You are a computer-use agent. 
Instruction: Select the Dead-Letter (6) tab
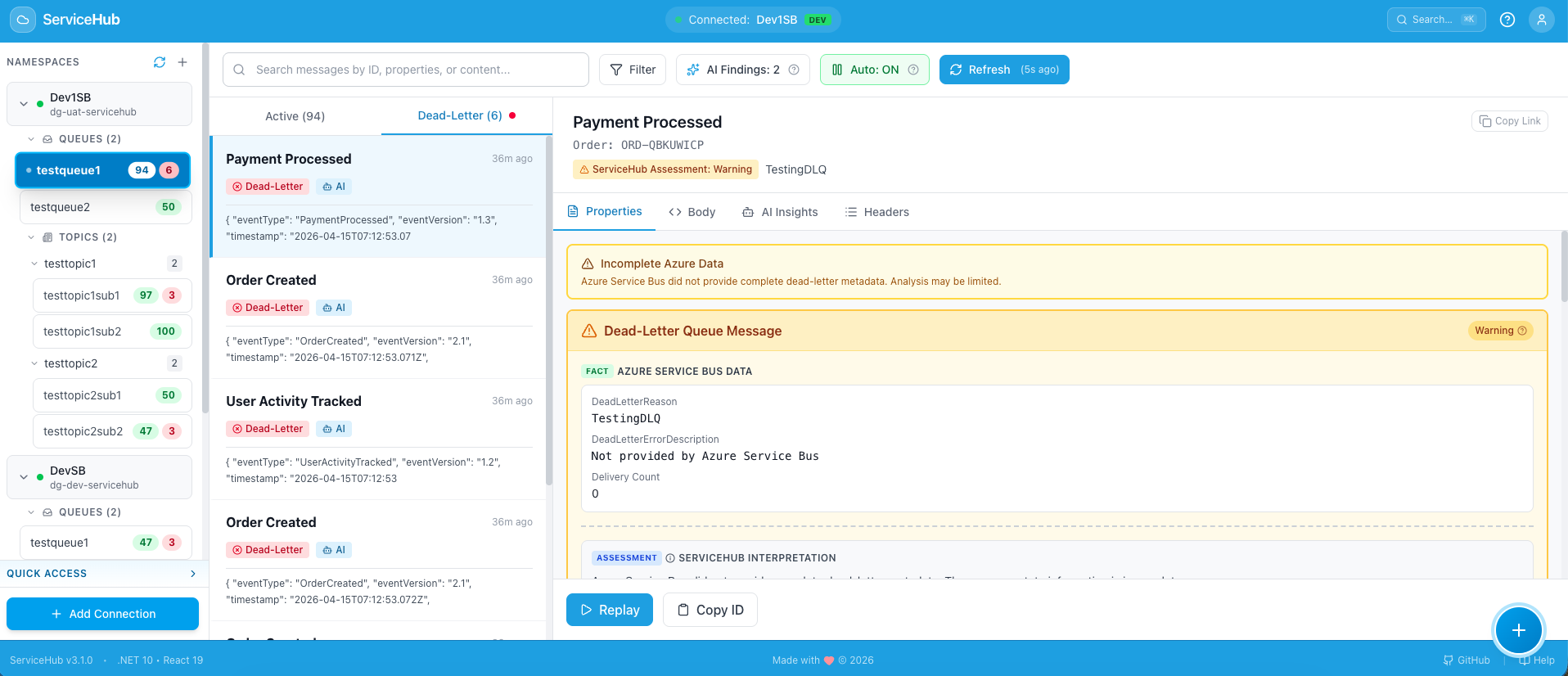coord(466,116)
